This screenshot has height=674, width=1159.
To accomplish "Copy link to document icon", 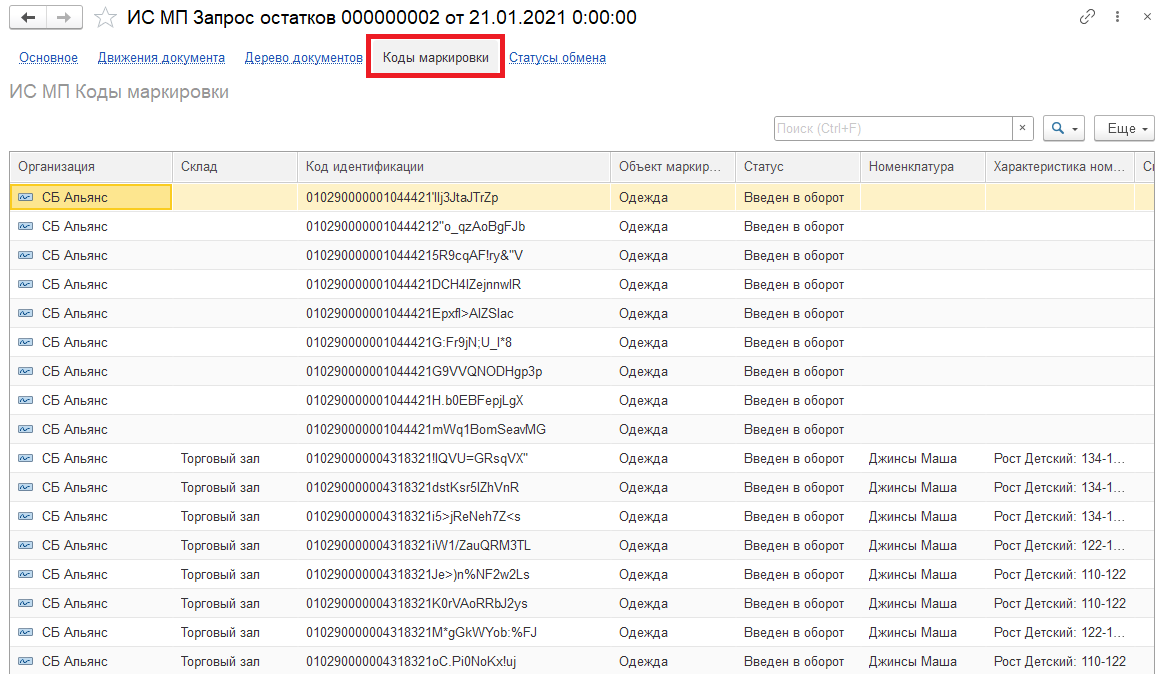I will click(1087, 18).
